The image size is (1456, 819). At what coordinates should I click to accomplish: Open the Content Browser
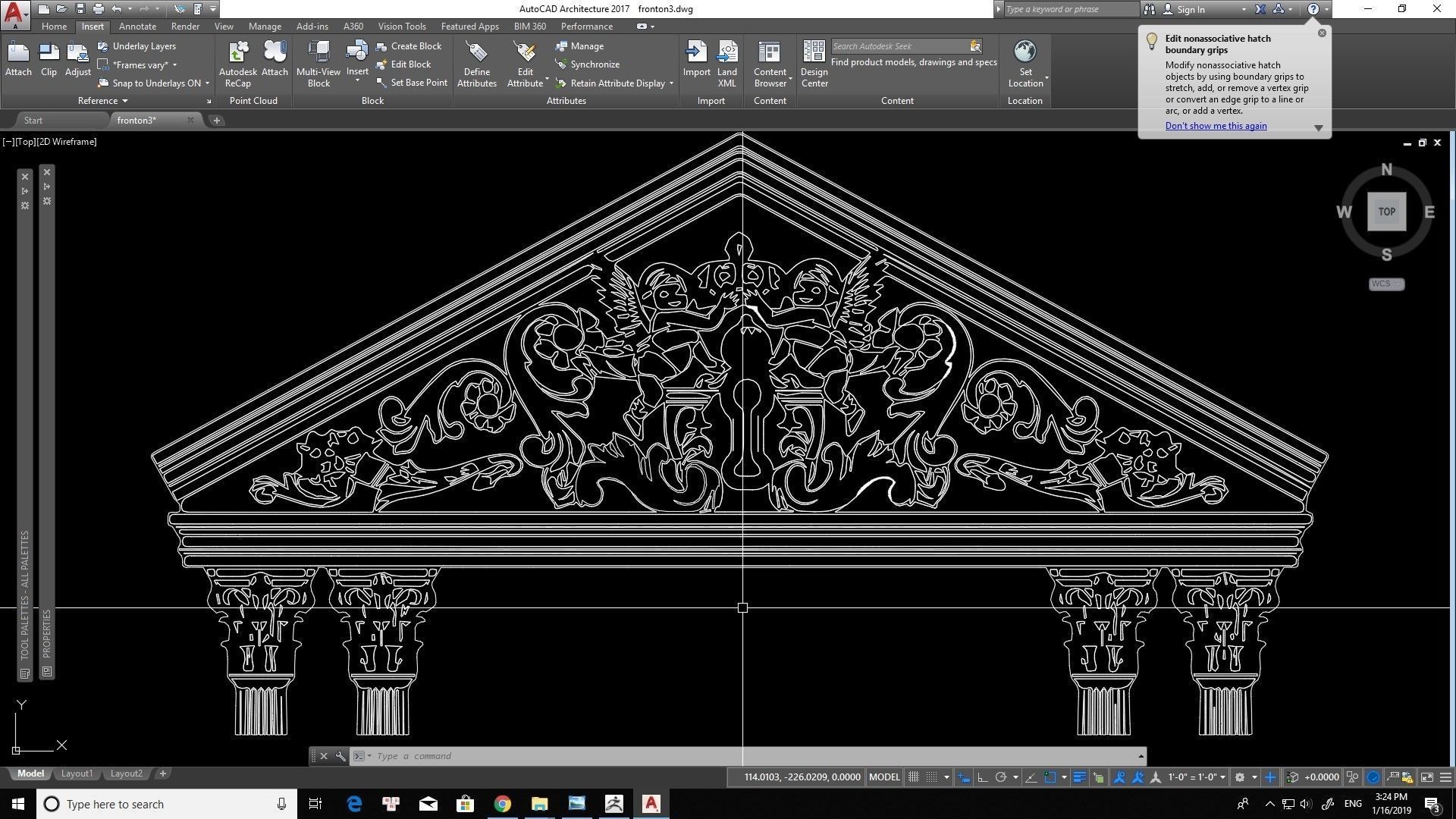tap(770, 64)
